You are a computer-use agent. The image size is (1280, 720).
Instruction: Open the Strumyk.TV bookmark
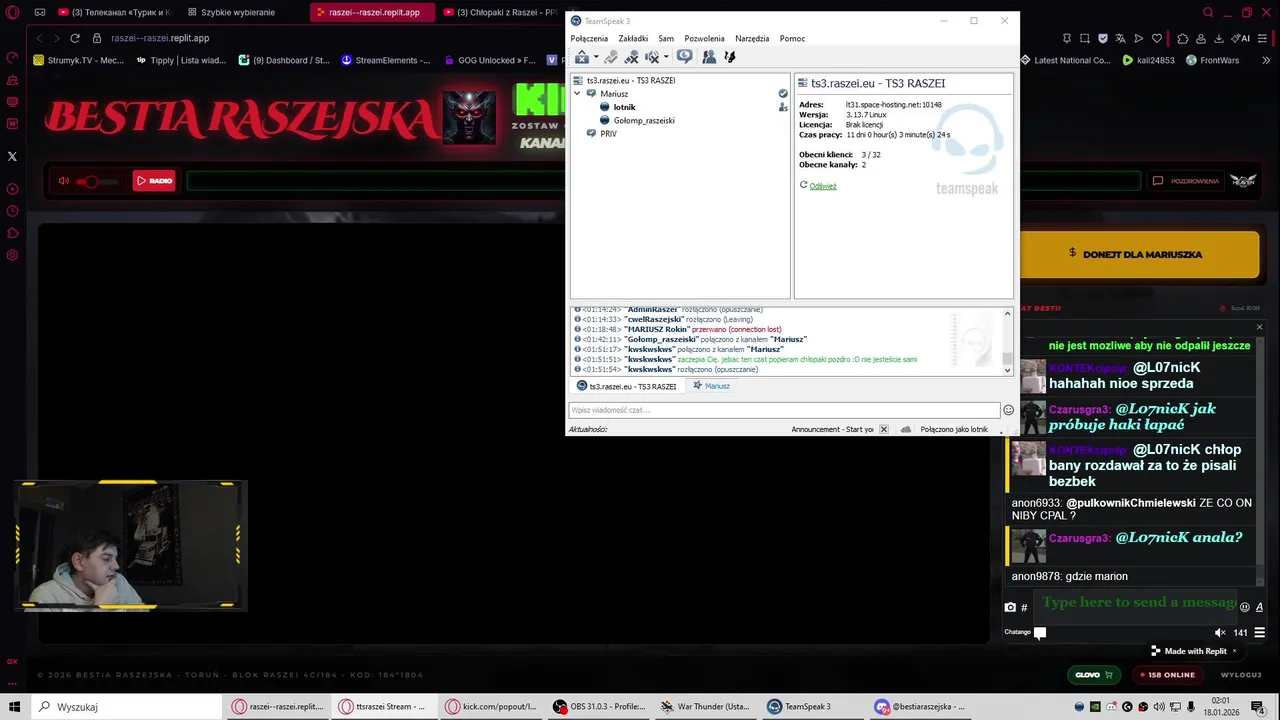pyautogui.click(x=80, y=60)
